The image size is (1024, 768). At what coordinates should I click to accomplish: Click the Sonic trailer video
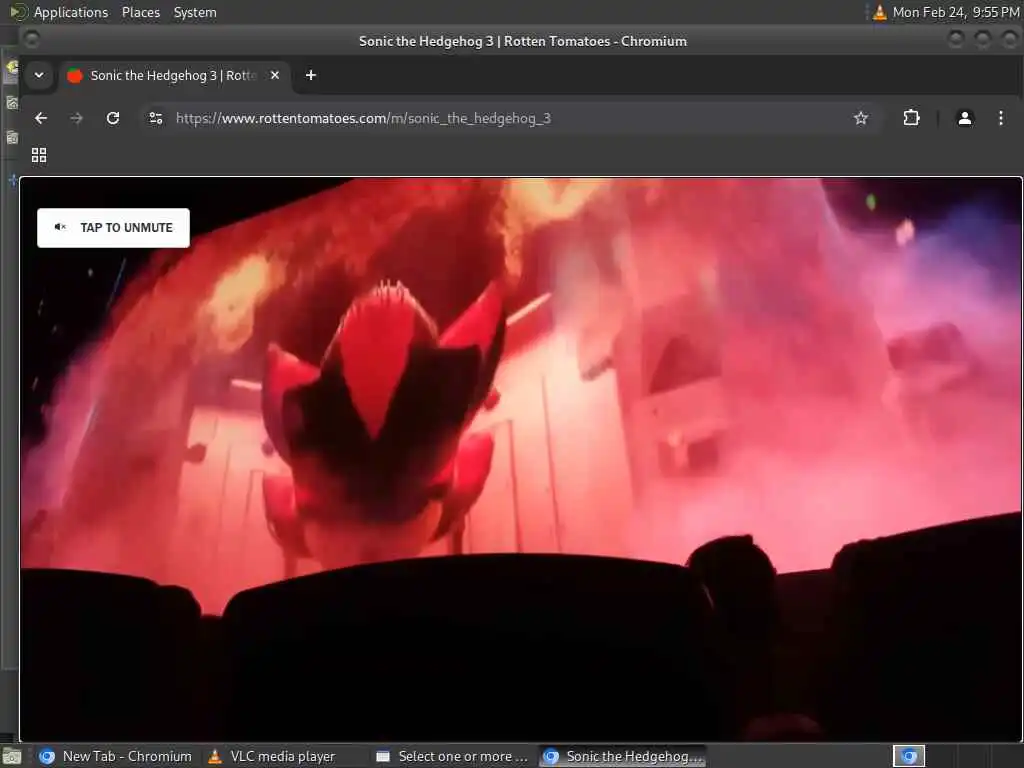coord(521,460)
